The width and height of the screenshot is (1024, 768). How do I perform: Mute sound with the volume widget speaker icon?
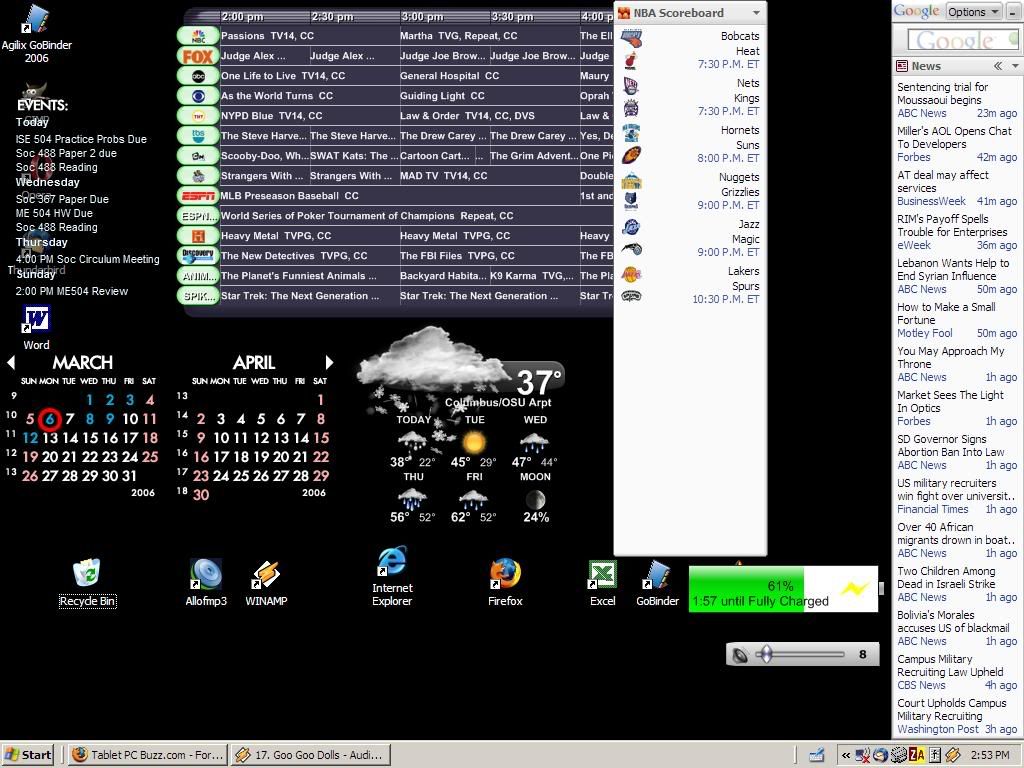pos(740,654)
